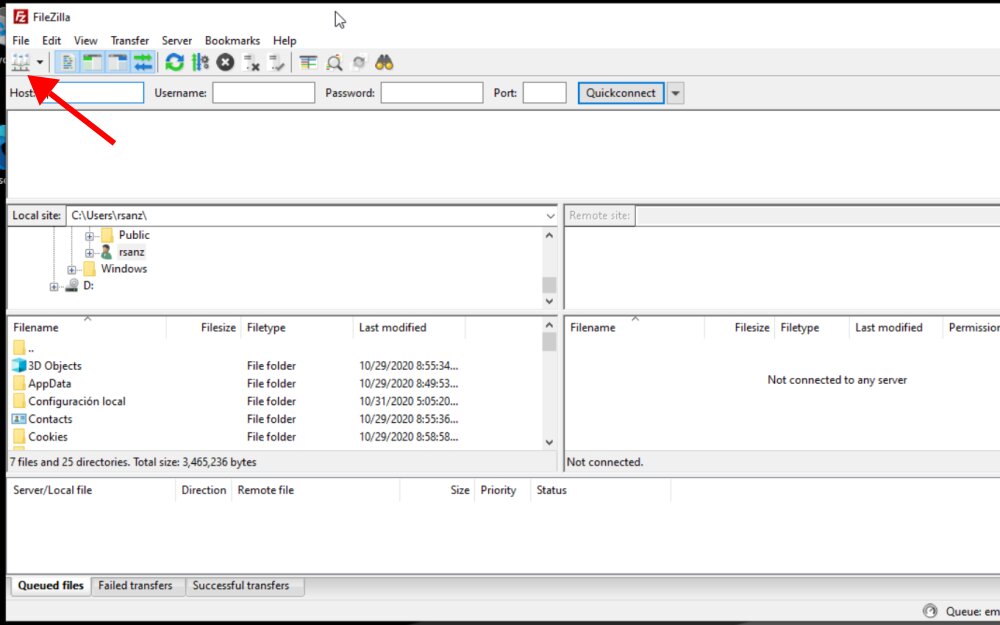Open the directory listing filters dialog
This screenshot has height=625, width=1000.
pos(309,62)
